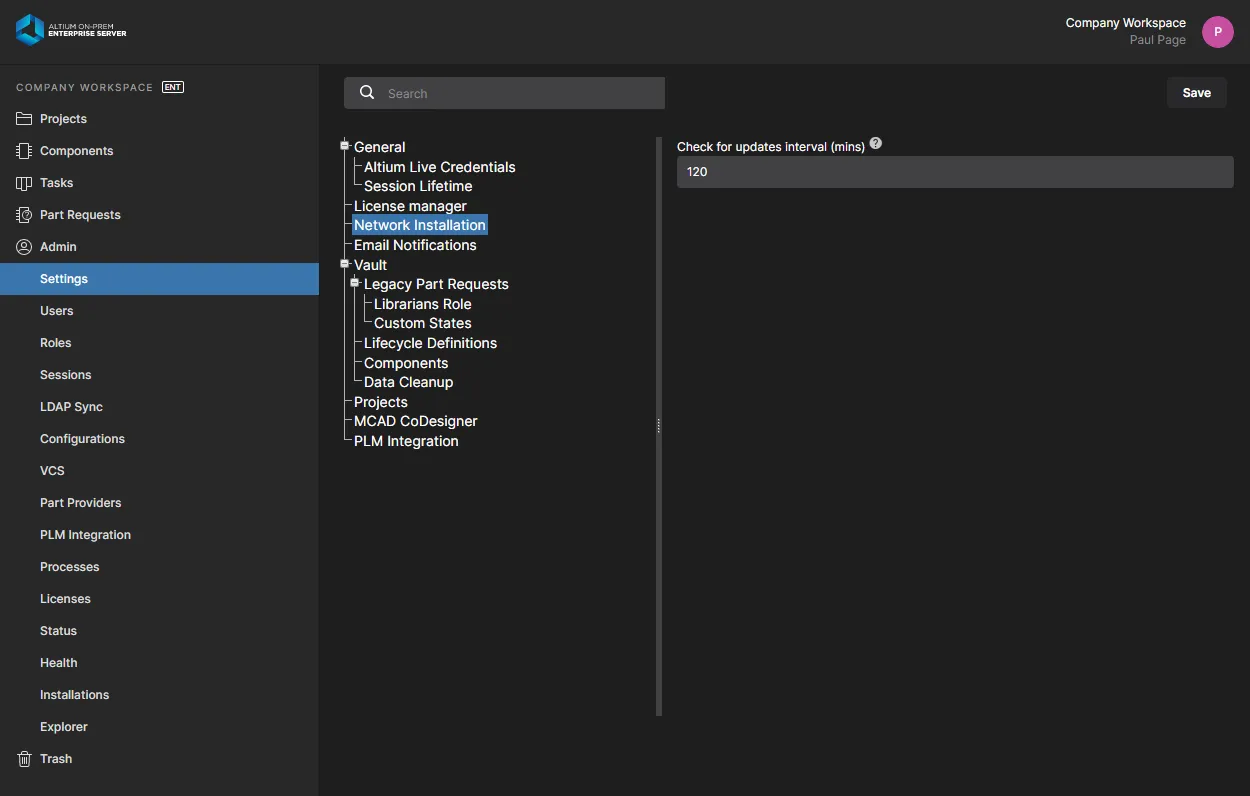Select License manager in the tree
1250x796 pixels.
pyautogui.click(x=410, y=206)
